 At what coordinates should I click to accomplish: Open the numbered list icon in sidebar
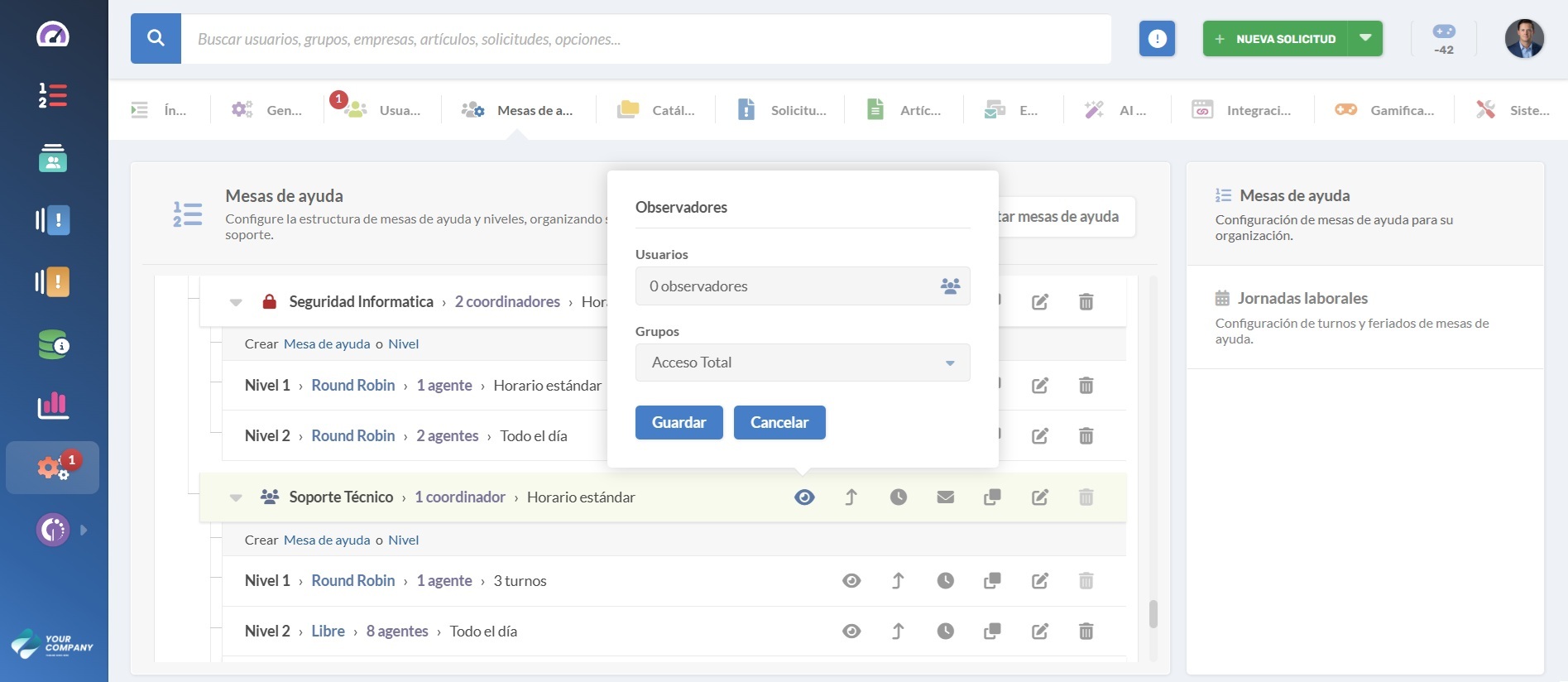pos(53,95)
